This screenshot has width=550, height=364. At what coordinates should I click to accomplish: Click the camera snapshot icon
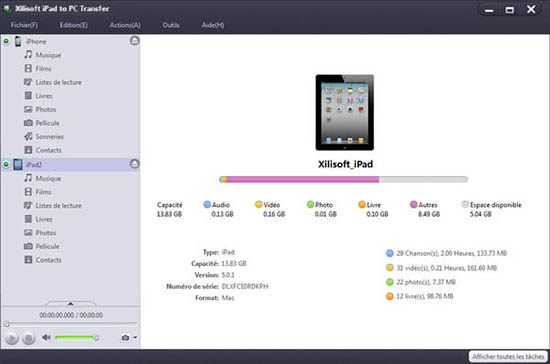point(125,338)
